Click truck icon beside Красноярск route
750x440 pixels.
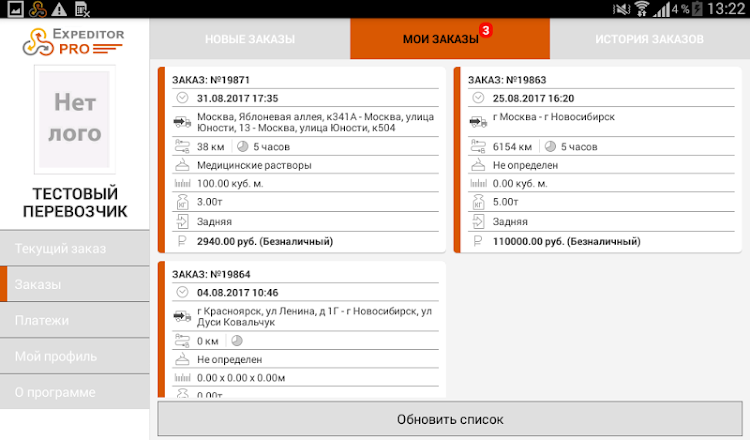click(182, 316)
